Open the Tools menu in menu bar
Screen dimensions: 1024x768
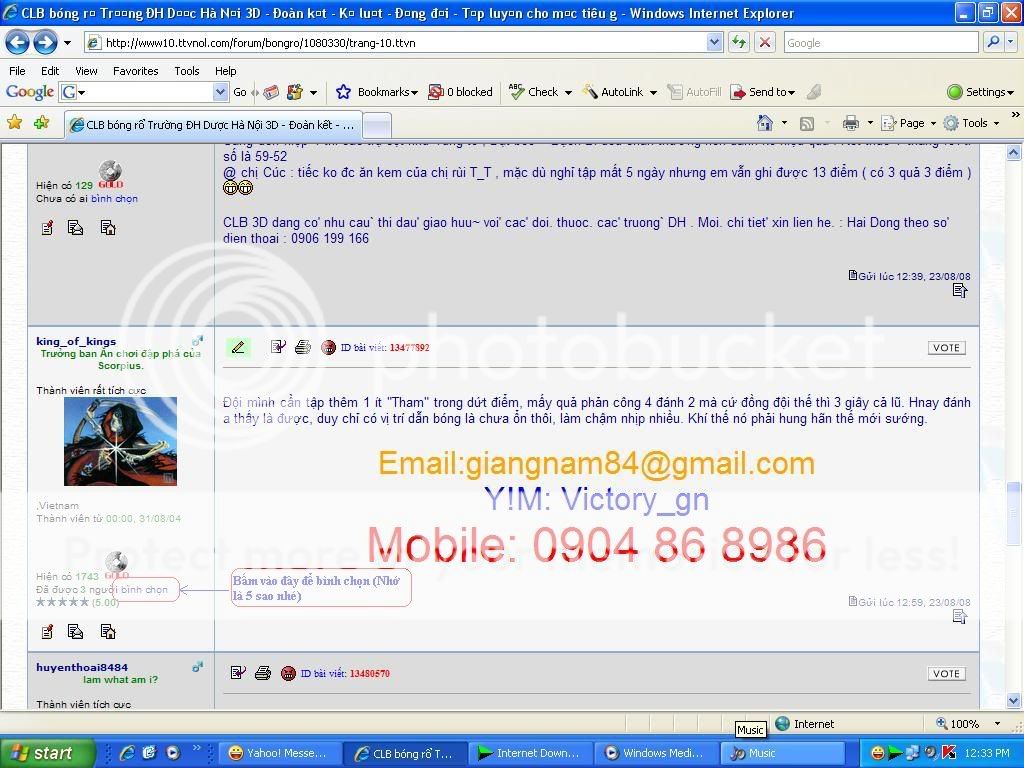pyautogui.click(x=187, y=71)
